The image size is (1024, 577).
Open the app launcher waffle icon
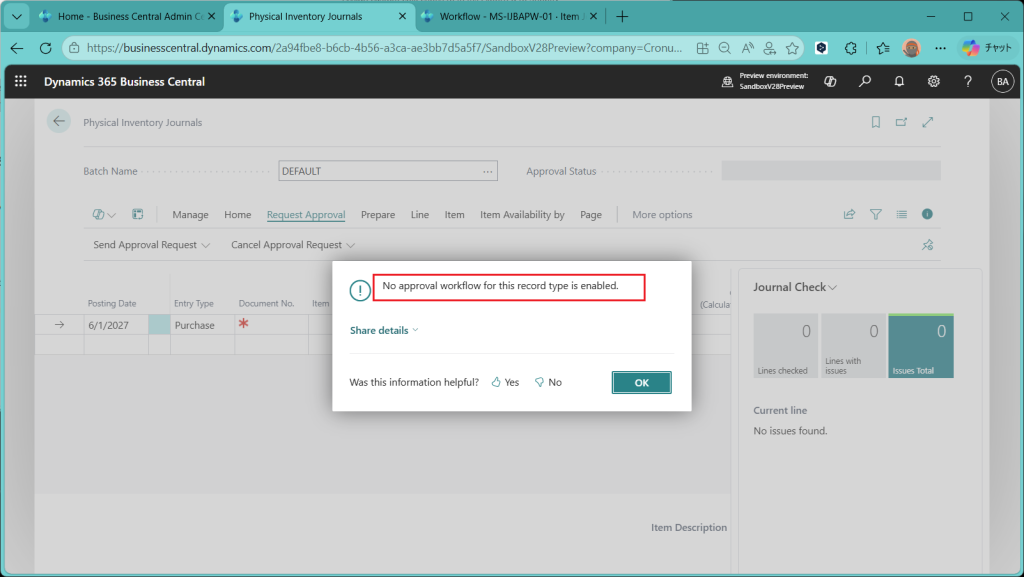point(21,81)
